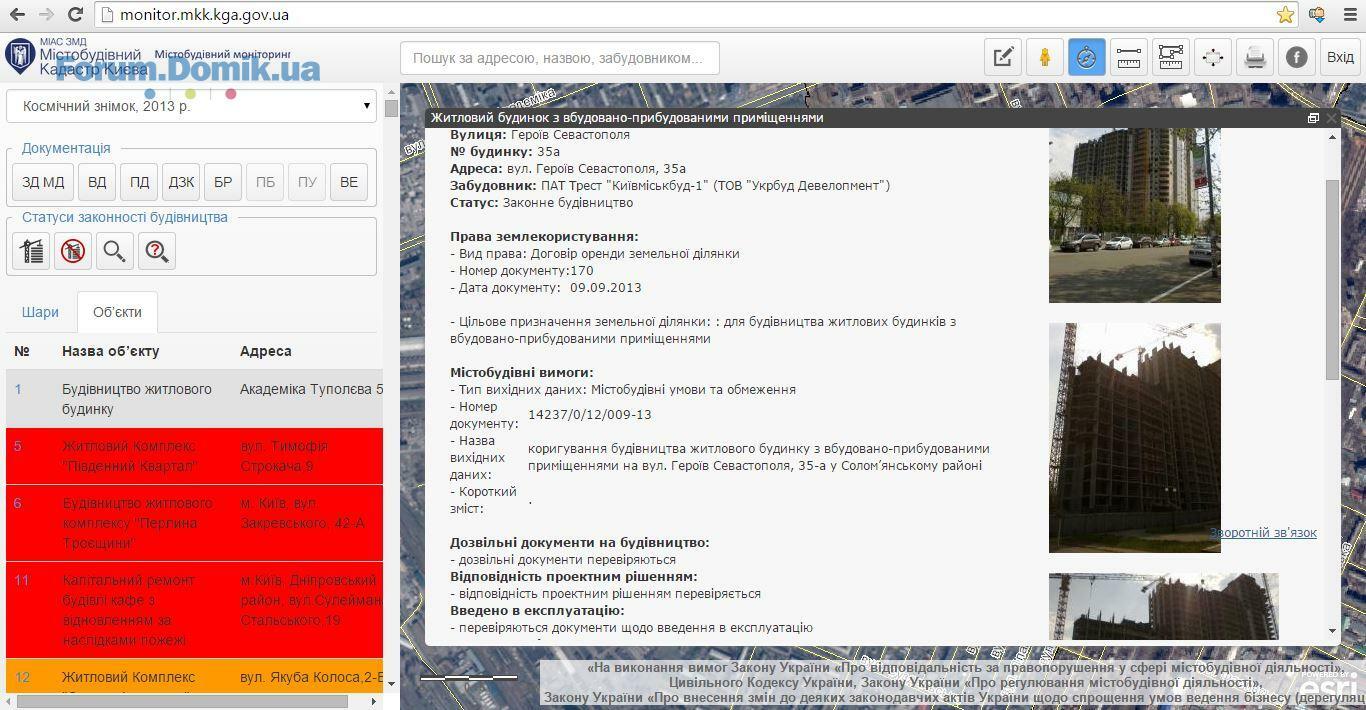Select row 11 Капітальний ремонт будівлі кафе
This screenshot has width=1366, height=710.
pyautogui.click(x=195, y=610)
